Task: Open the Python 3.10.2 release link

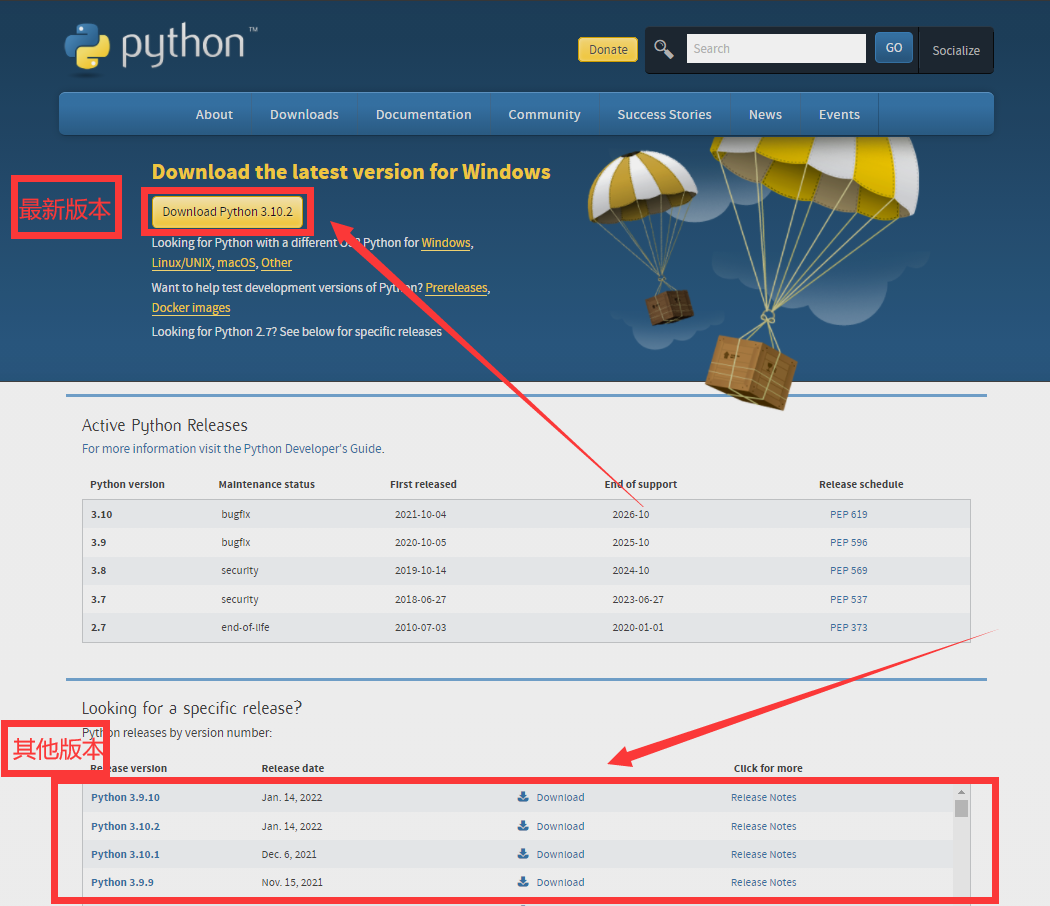Action: (125, 826)
